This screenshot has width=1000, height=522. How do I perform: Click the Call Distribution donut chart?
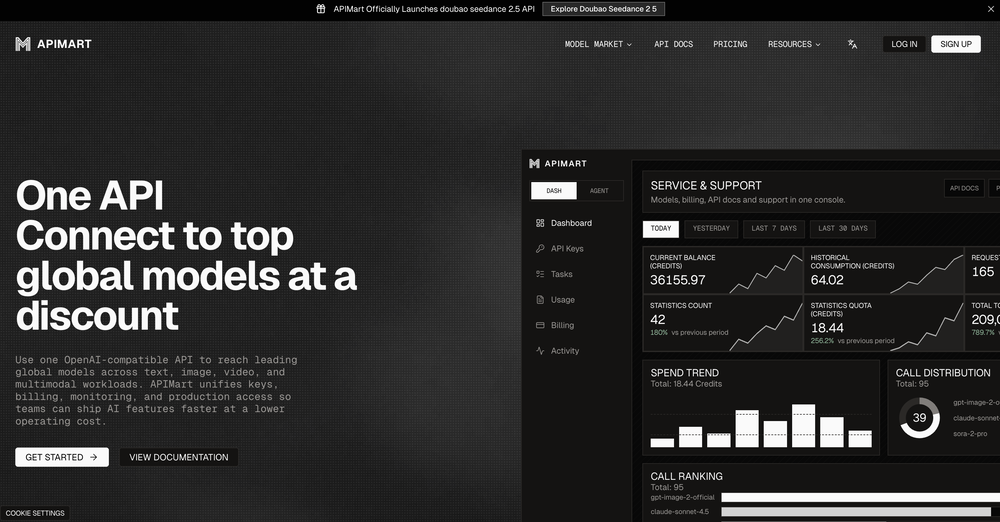pyautogui.click(x=919, y=418)
